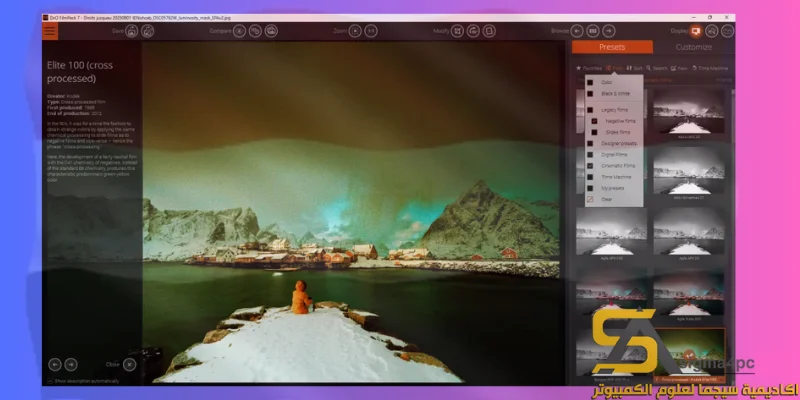Image resolution: width=800 pixels, height=400 pixels.
Task: Uncheck the Negative films filter checkbox
Action: (594, 121)
